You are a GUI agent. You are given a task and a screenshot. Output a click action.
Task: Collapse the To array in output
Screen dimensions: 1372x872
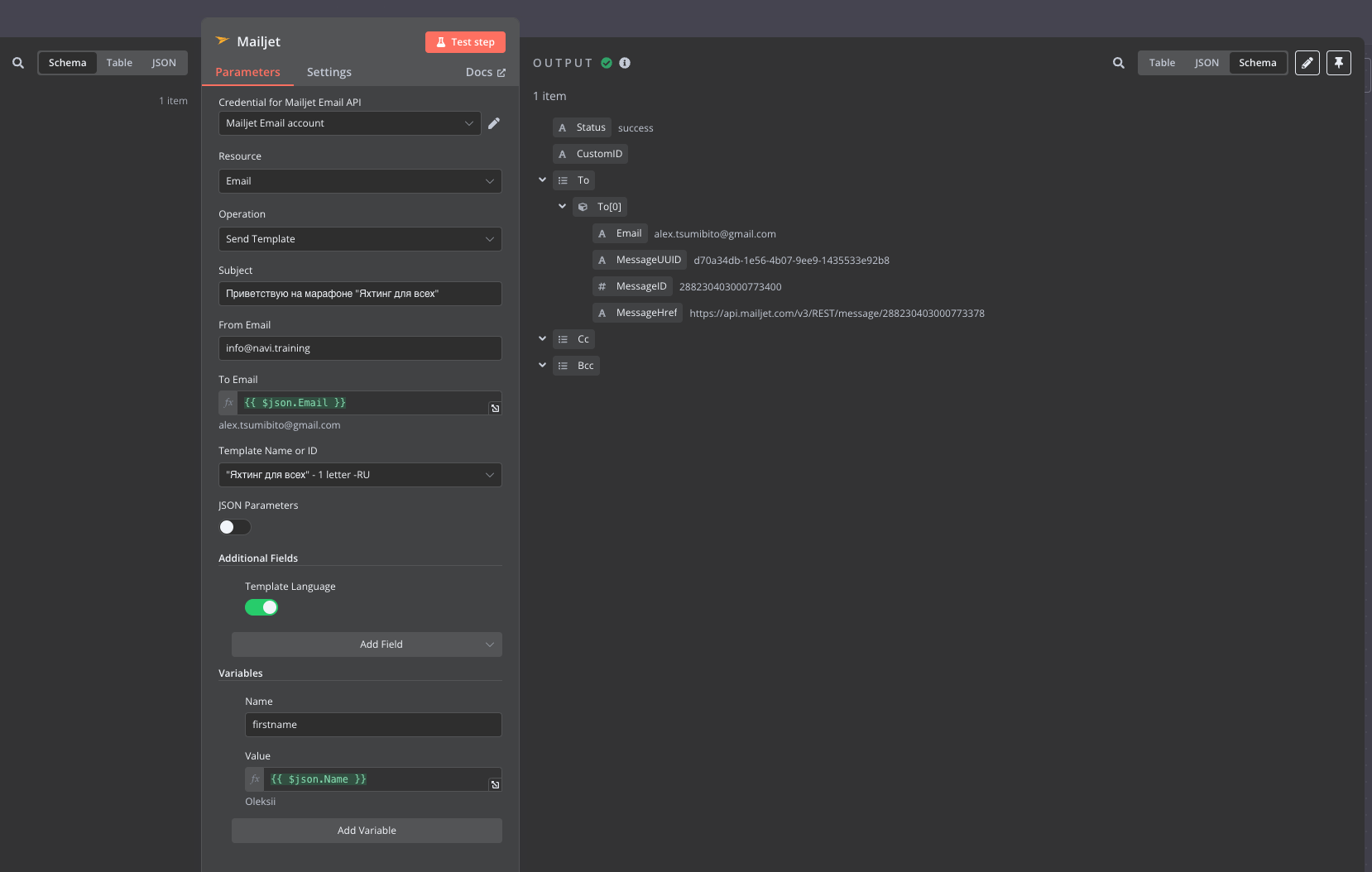pos(542,180)
